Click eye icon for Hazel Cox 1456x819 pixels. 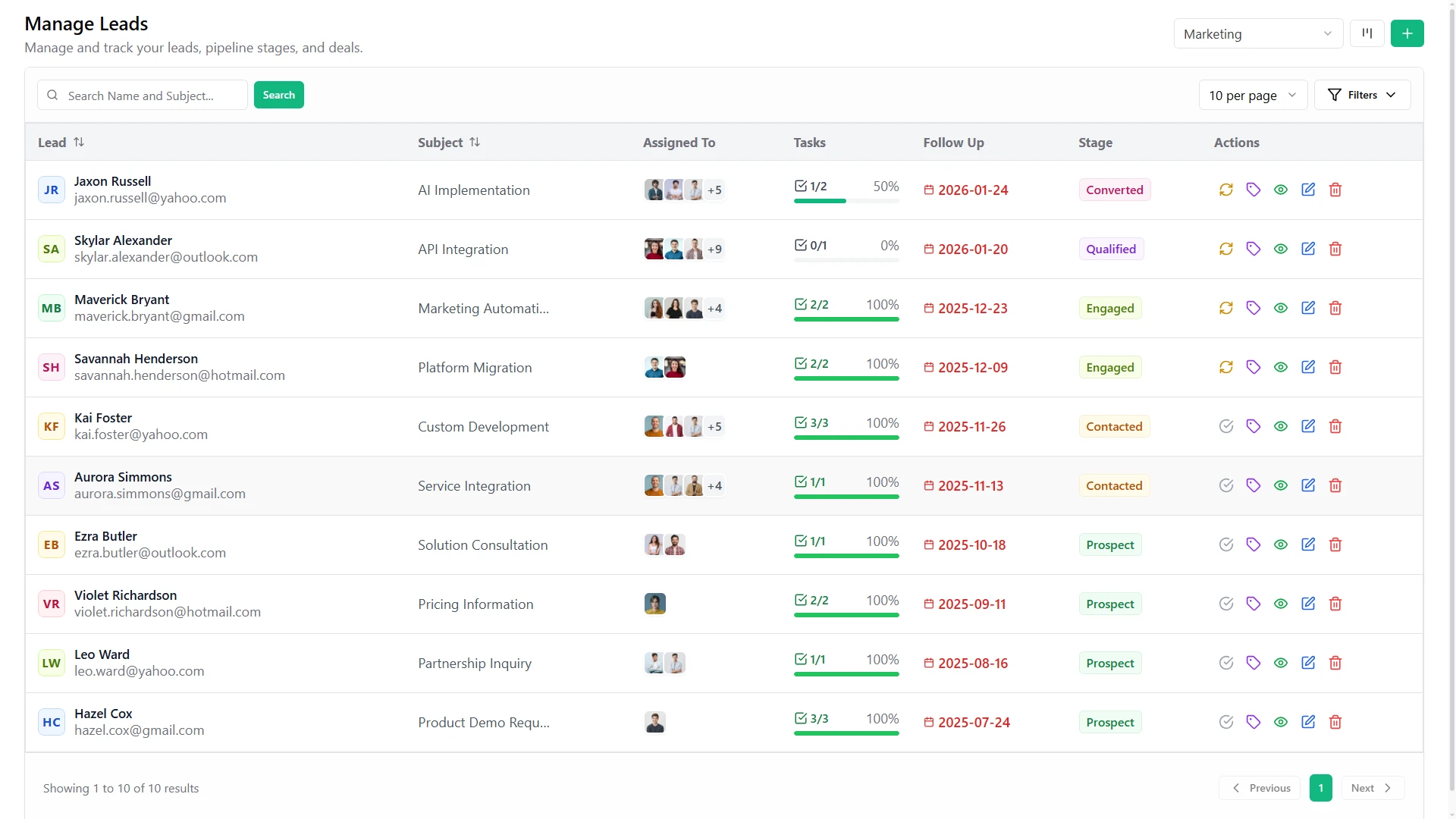click(1281, 722)
